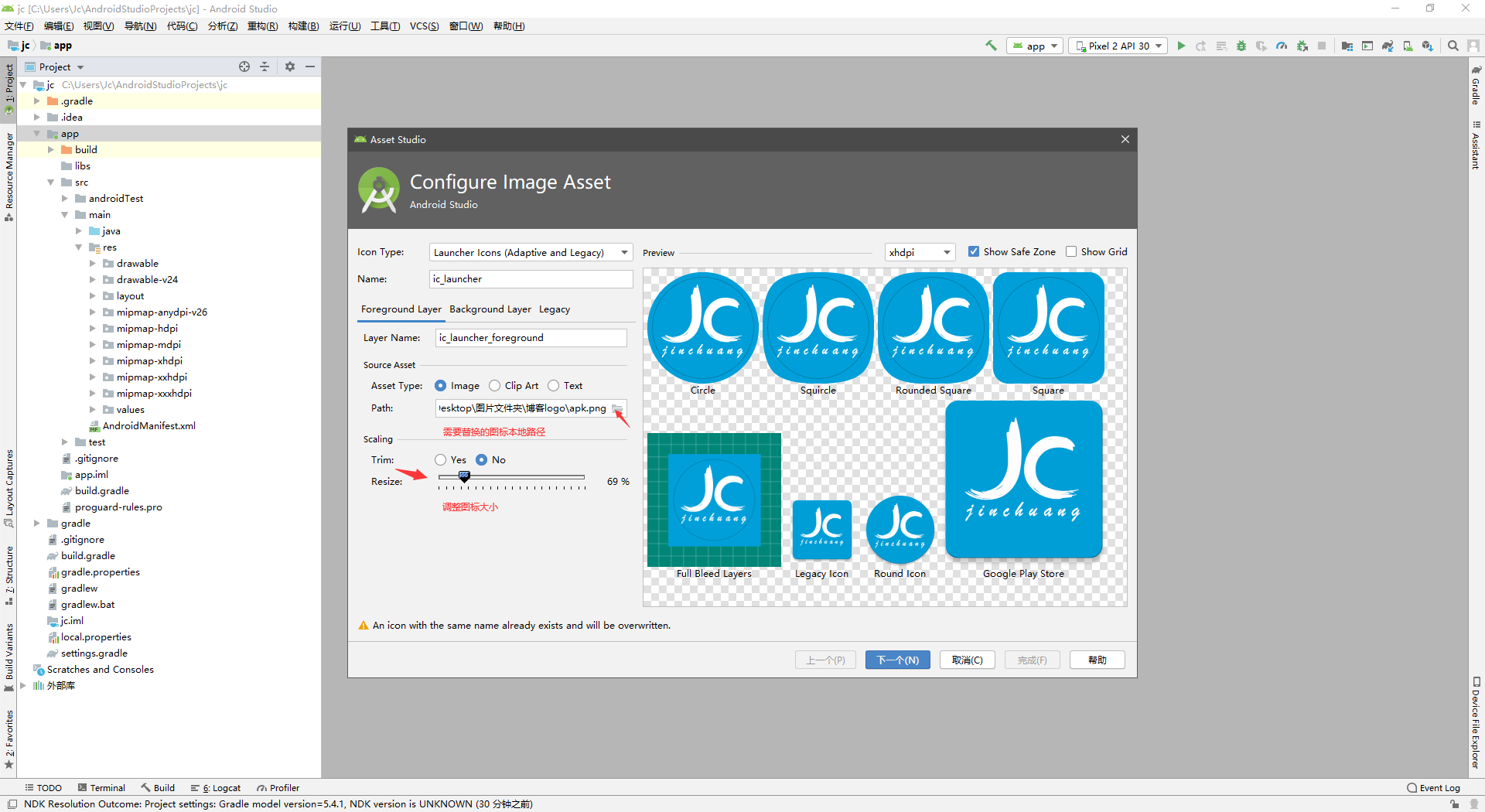Screen dimensions: 1485x812
Task: Open the 文件(F) menu
Action: 19,26
